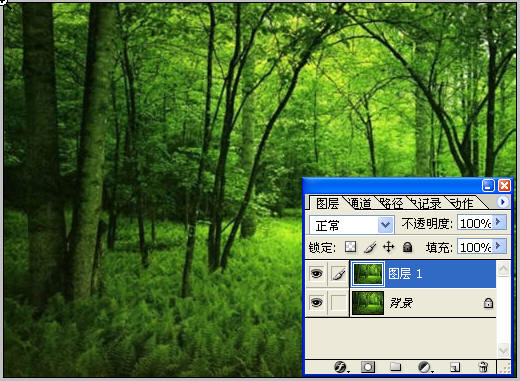
Task: Create a new layer
Action: (455, 367)
